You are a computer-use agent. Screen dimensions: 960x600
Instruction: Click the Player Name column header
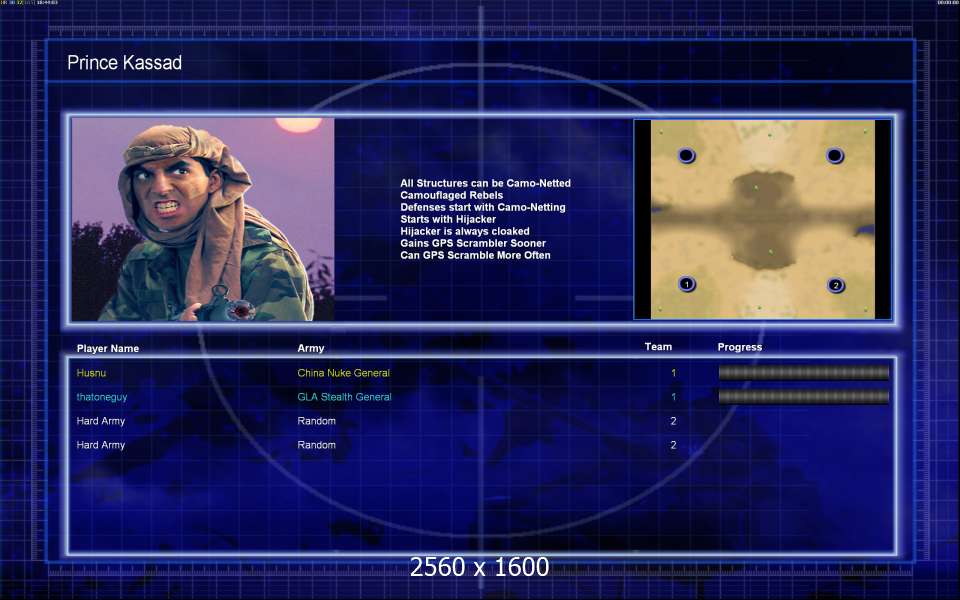(x=108, y=348)
